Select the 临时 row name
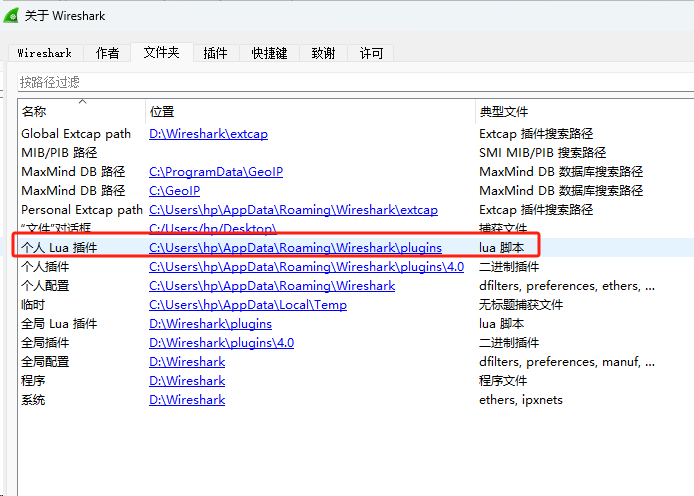This screenshot has width=694, height=496. 33,305
